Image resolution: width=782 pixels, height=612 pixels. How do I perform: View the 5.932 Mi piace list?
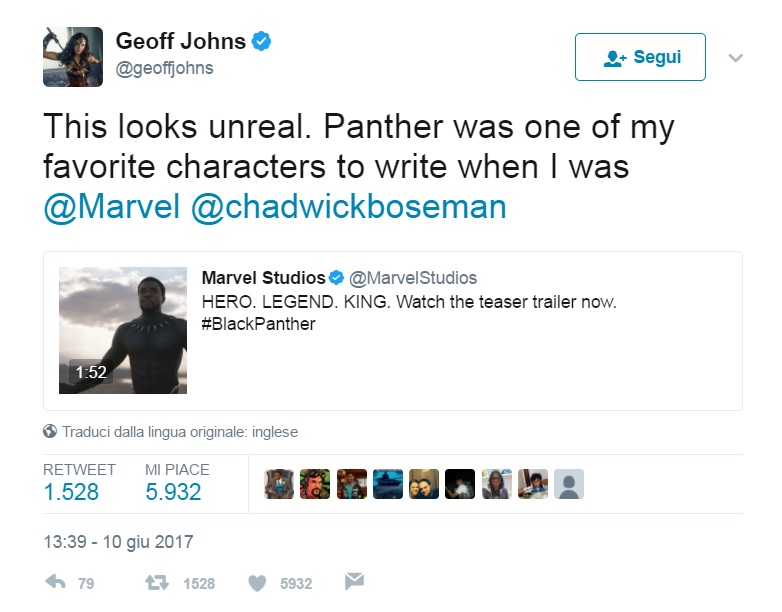point(173,492)
